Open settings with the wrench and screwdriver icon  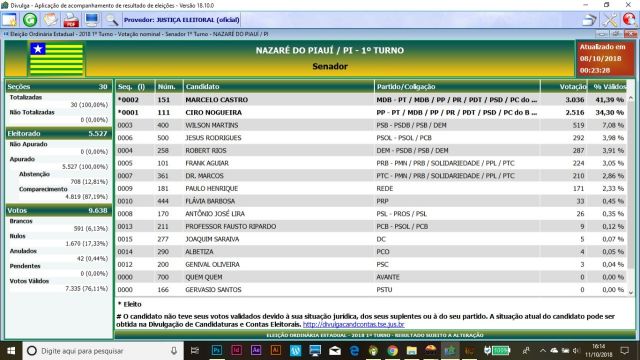click(x=610, y=20)
